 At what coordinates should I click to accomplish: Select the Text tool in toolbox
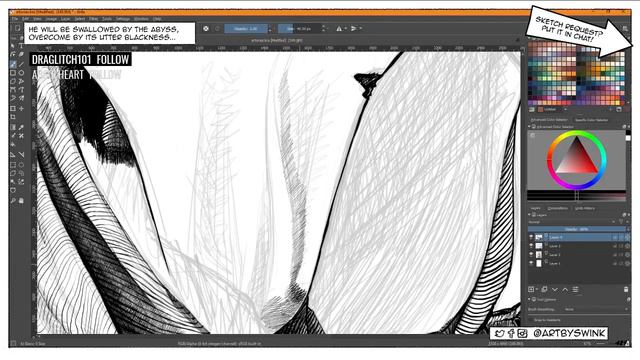[21, 46]
